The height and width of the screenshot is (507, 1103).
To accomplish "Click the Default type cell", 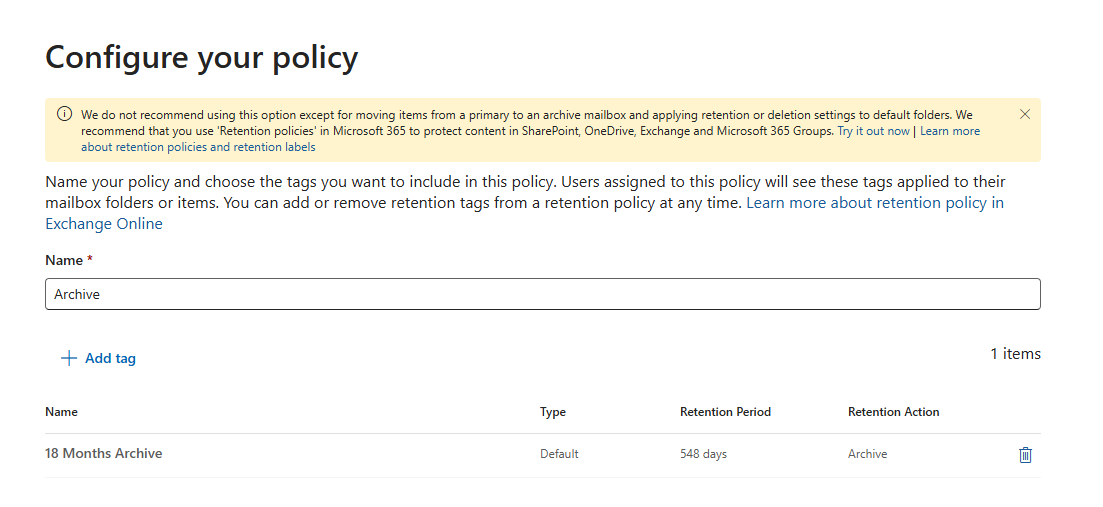I will click(x=559, y=454).
